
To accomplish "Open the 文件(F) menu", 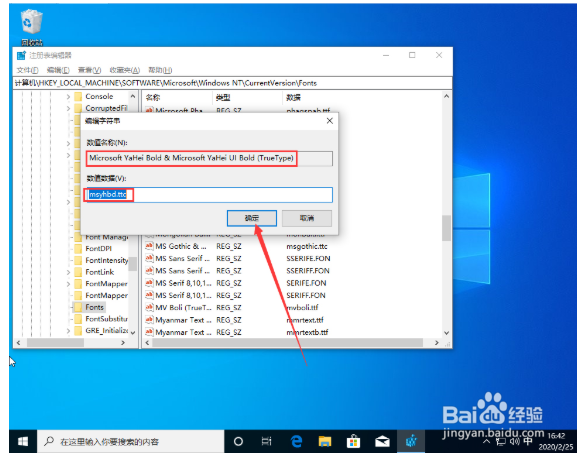I will (x=27, y=70).
